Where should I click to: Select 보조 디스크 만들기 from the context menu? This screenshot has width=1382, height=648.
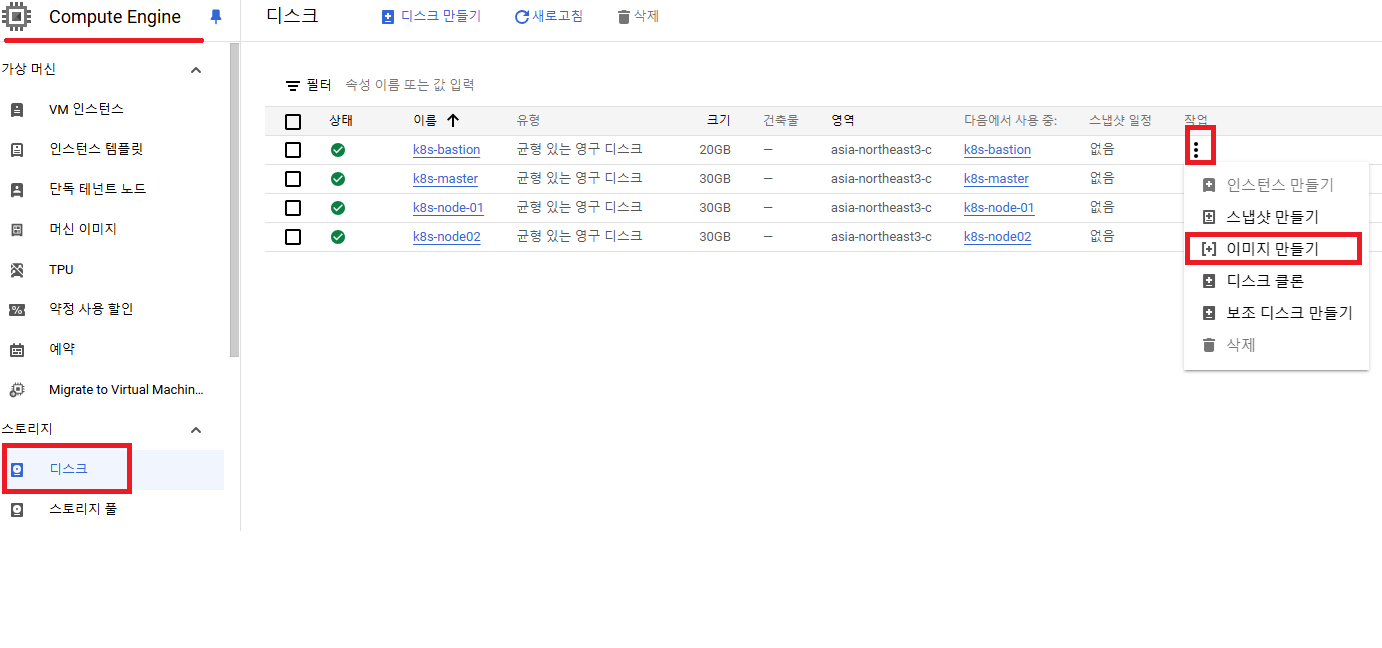point(1276,313)
